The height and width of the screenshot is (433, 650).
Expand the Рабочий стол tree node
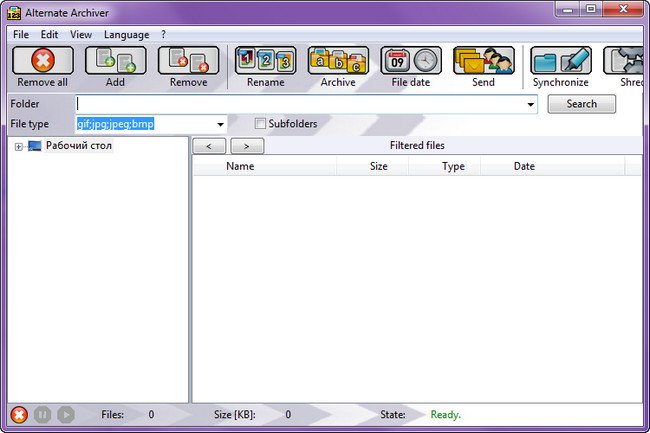point(18,147)
